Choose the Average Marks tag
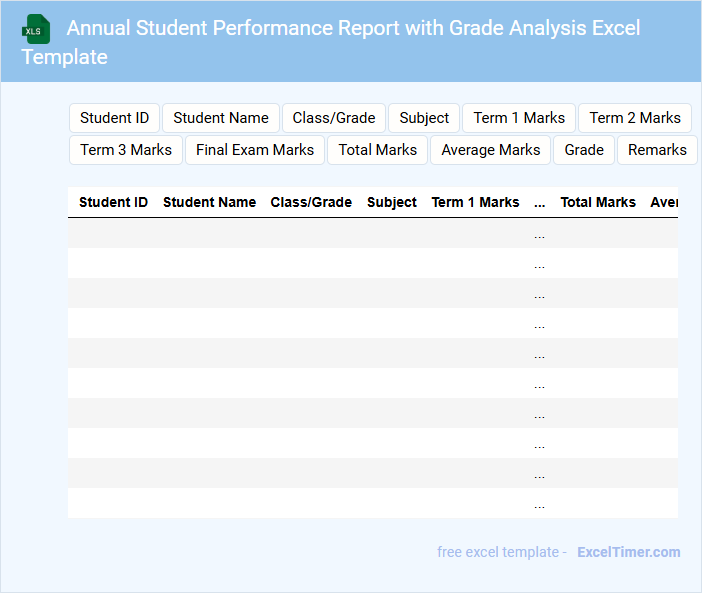The image size is (702, 593). [x=491, y=150]
